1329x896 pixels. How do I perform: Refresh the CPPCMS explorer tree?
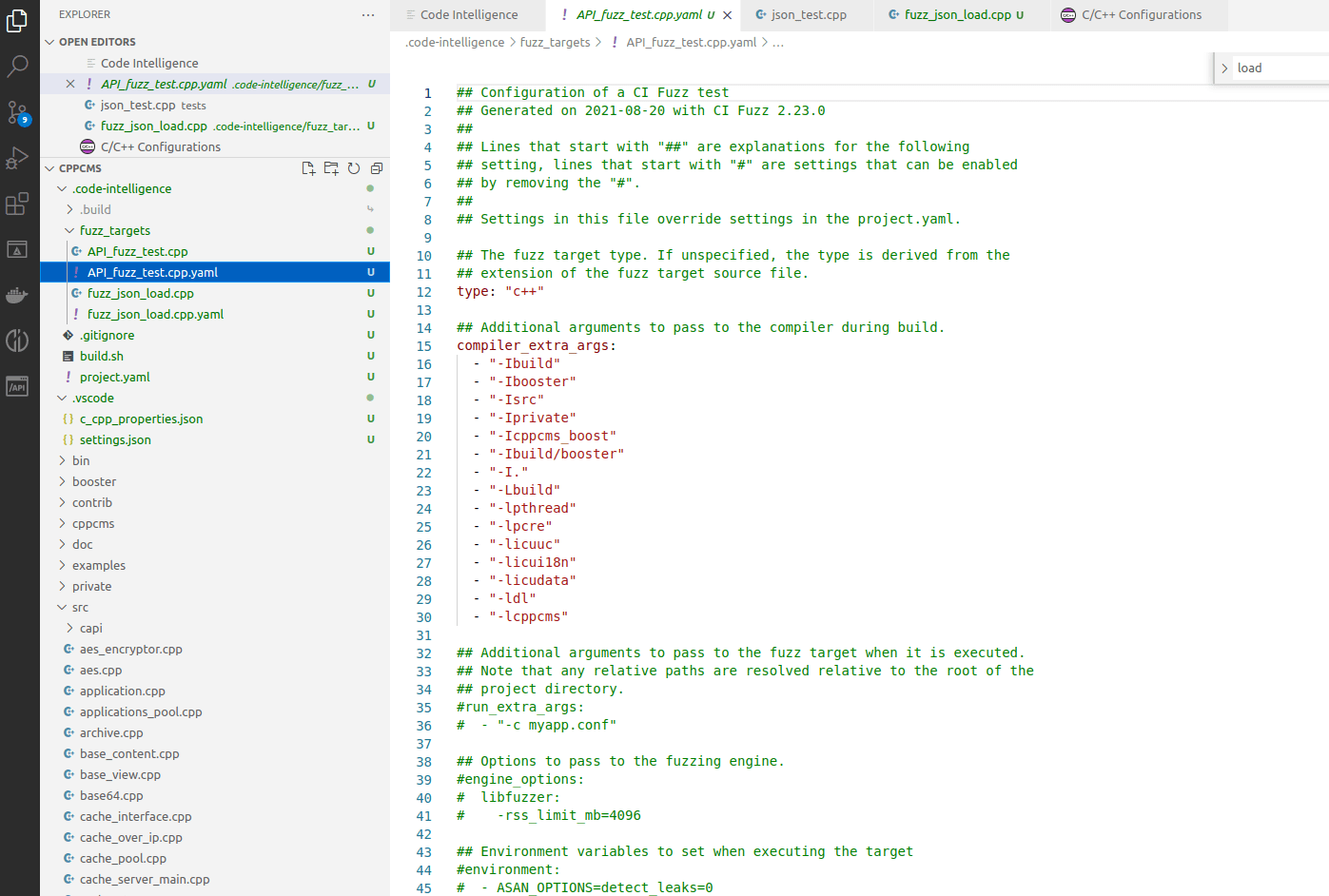click(354, 168)
